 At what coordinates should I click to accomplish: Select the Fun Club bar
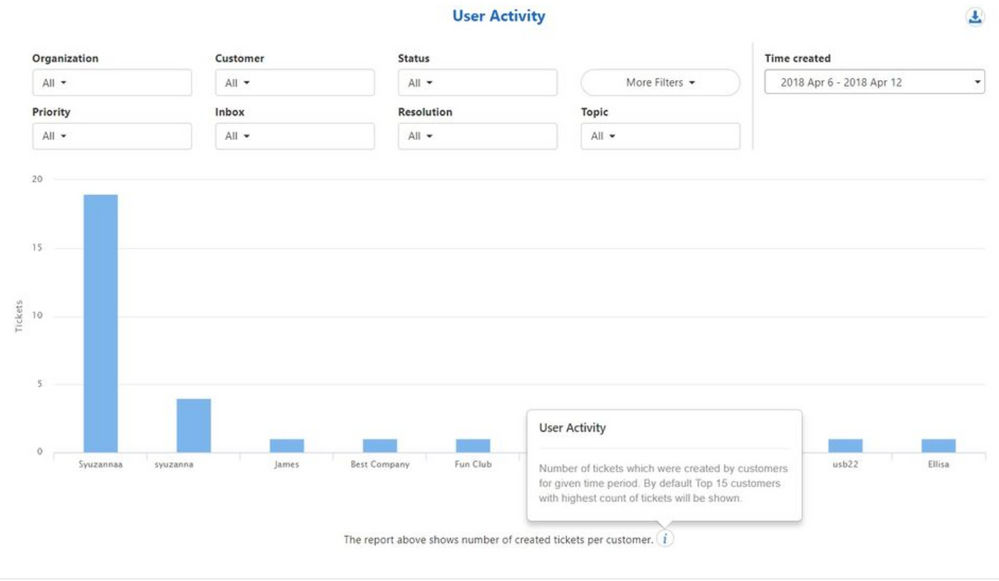tap(473, 446)
